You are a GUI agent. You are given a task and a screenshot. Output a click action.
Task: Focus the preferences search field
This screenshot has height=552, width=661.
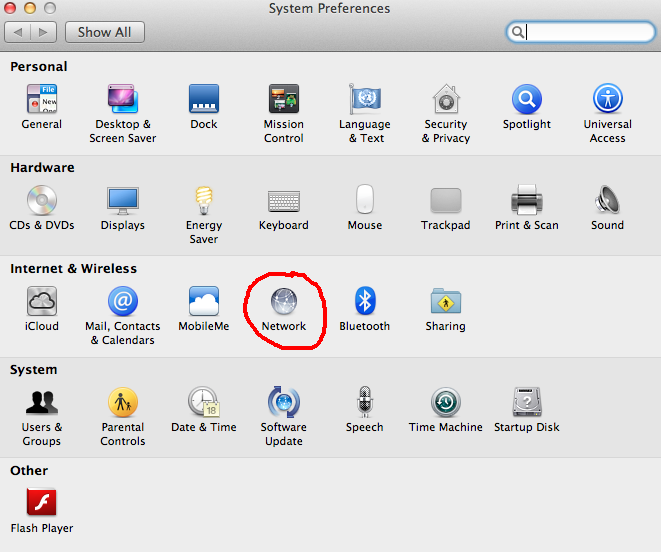click(x=581, y=32)
